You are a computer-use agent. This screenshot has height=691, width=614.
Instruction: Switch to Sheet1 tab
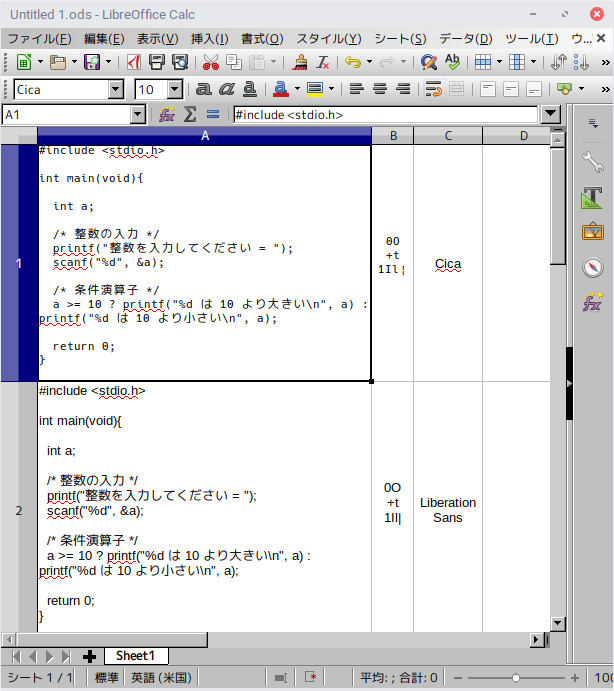click(136, 656)
